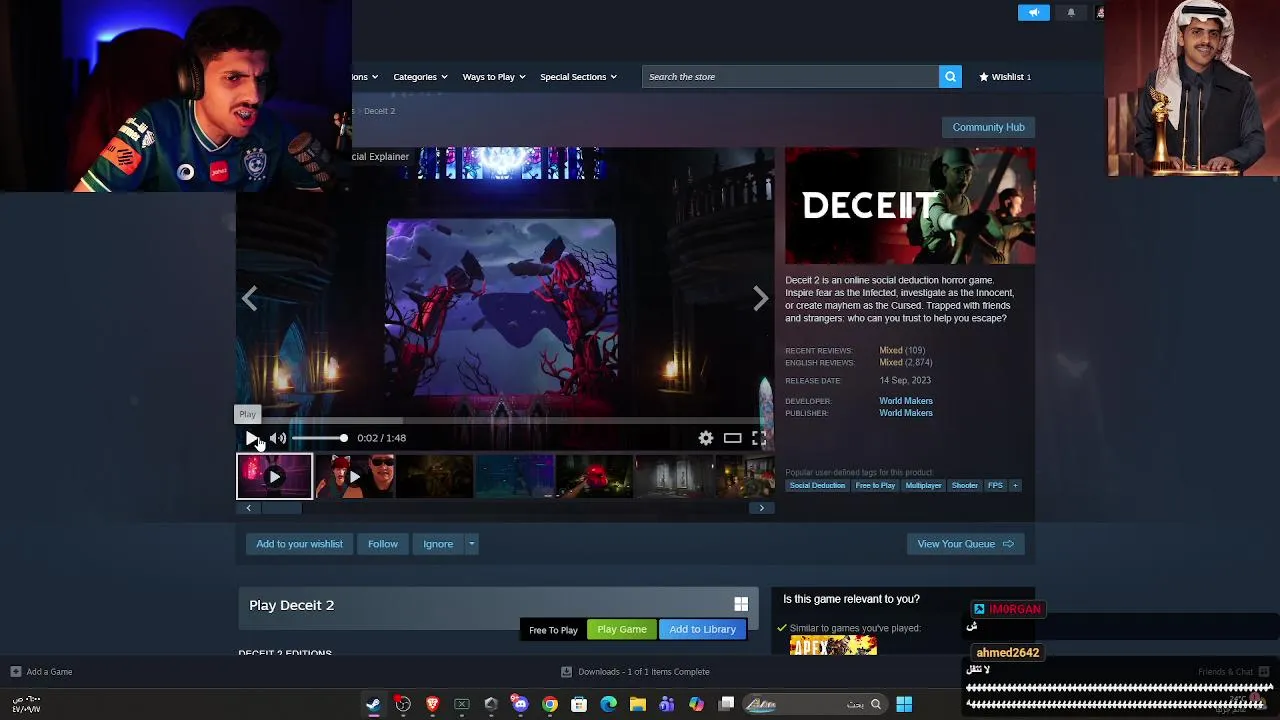This screenshot has height=720, width=1280.
Task: Open the recent reviews Mixed (109) summary
Action: (902, 351)
